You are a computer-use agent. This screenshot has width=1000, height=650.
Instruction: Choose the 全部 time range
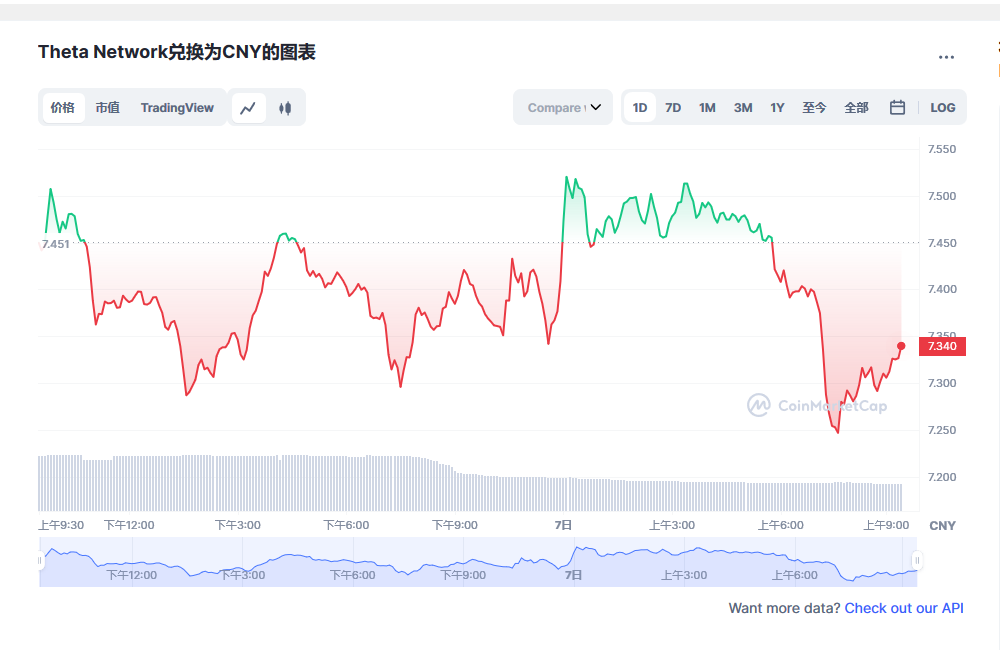click(857, 108)
